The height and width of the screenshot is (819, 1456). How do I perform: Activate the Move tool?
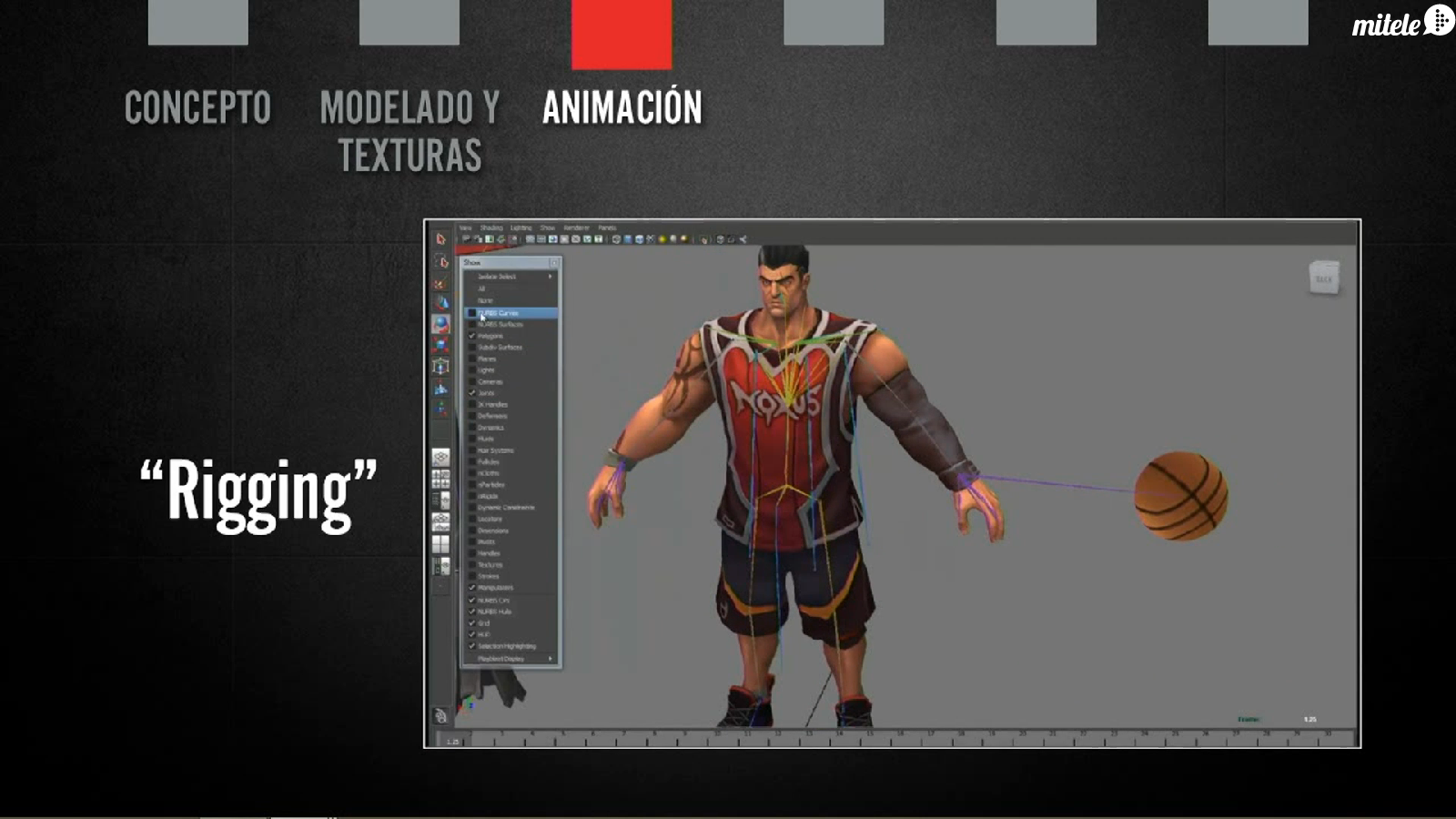[x=440, y=303]
